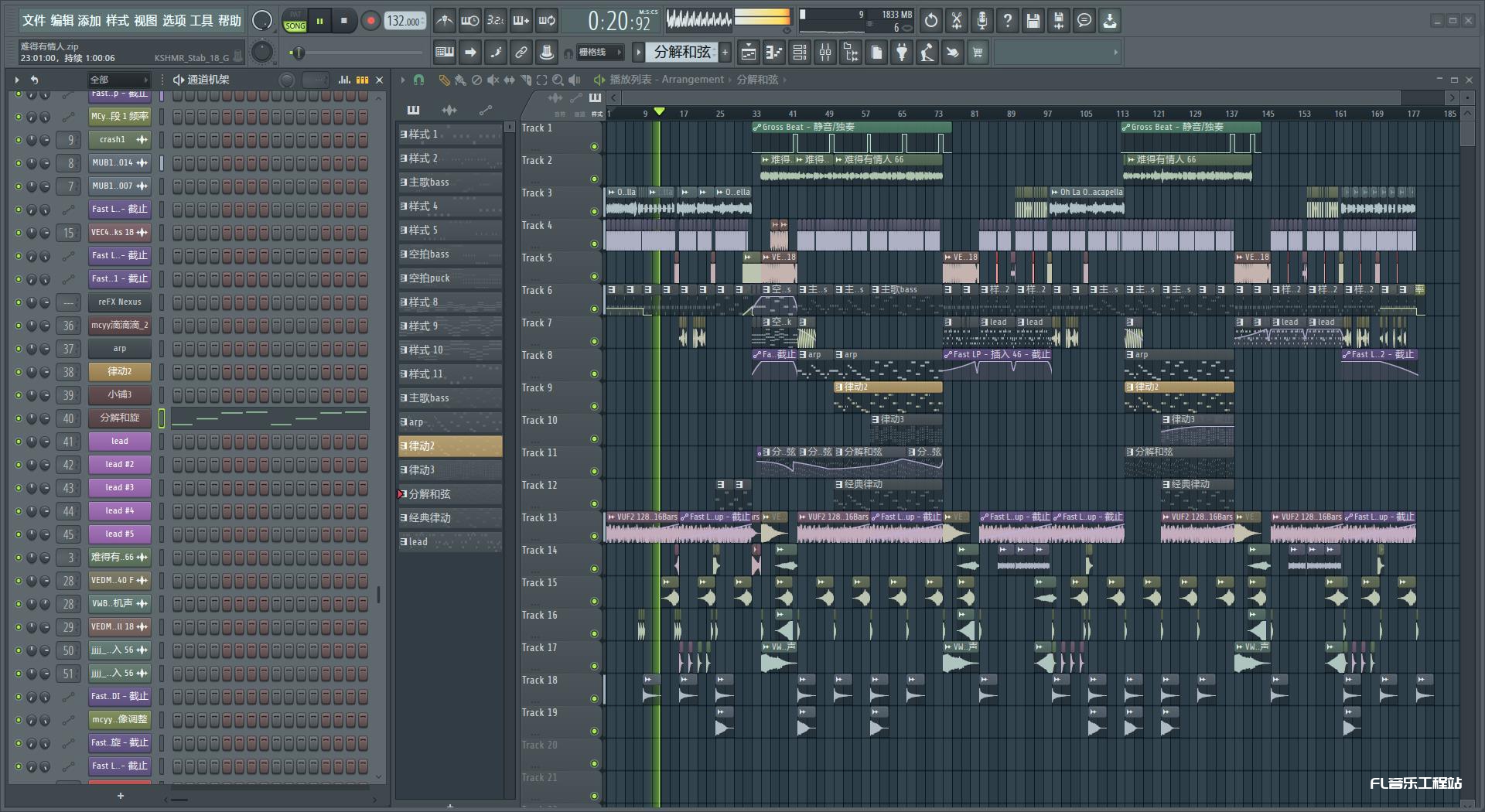
Task: Toggle mute LED of lead #2 channel
Action: 19,465
